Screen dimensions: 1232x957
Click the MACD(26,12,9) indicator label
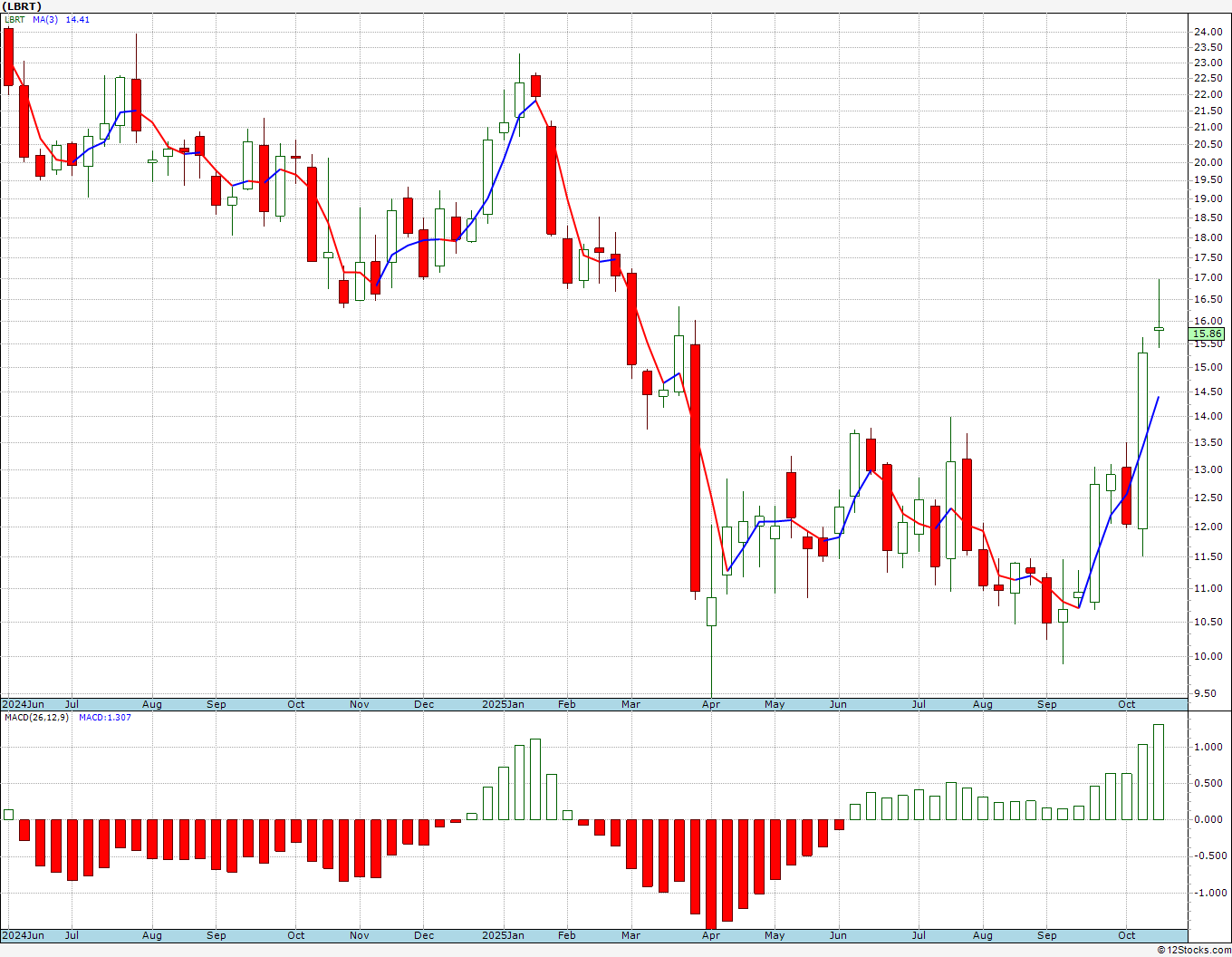[36, 718]
